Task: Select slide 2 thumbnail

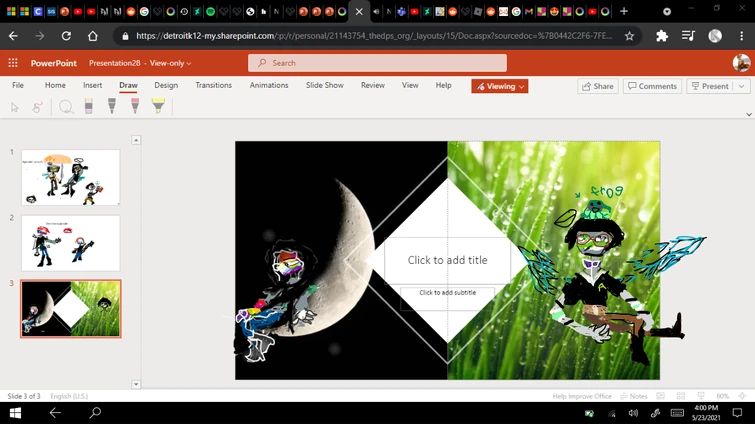Action: pos(71,243)
